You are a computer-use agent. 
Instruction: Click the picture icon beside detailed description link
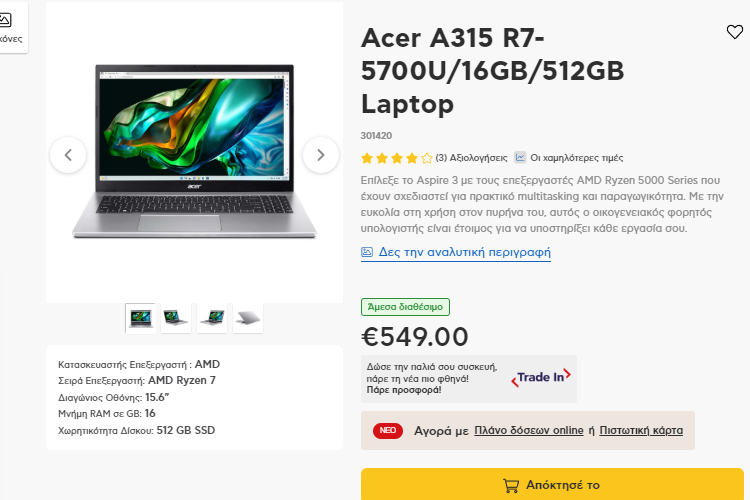[367, 252]
